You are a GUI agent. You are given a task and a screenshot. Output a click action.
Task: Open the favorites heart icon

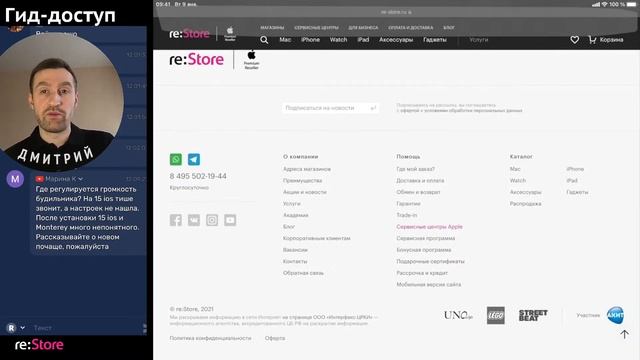pos(574,40)
